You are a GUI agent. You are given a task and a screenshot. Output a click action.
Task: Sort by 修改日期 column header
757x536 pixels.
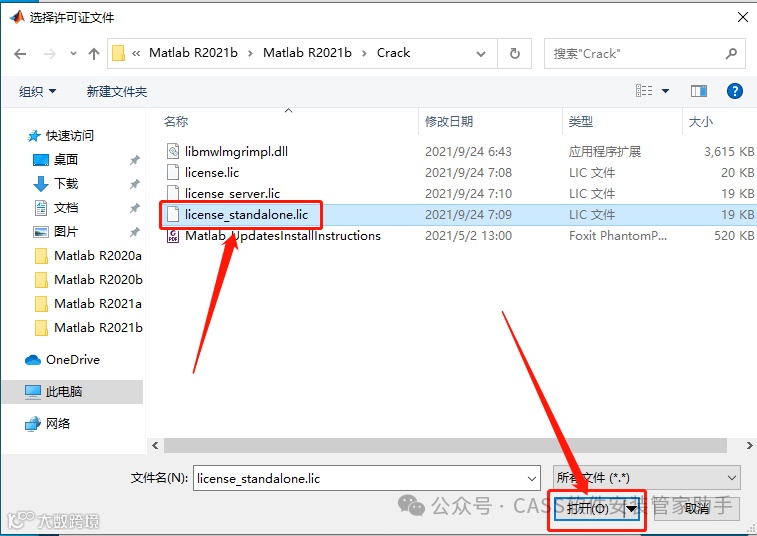(x=449, y=121)
